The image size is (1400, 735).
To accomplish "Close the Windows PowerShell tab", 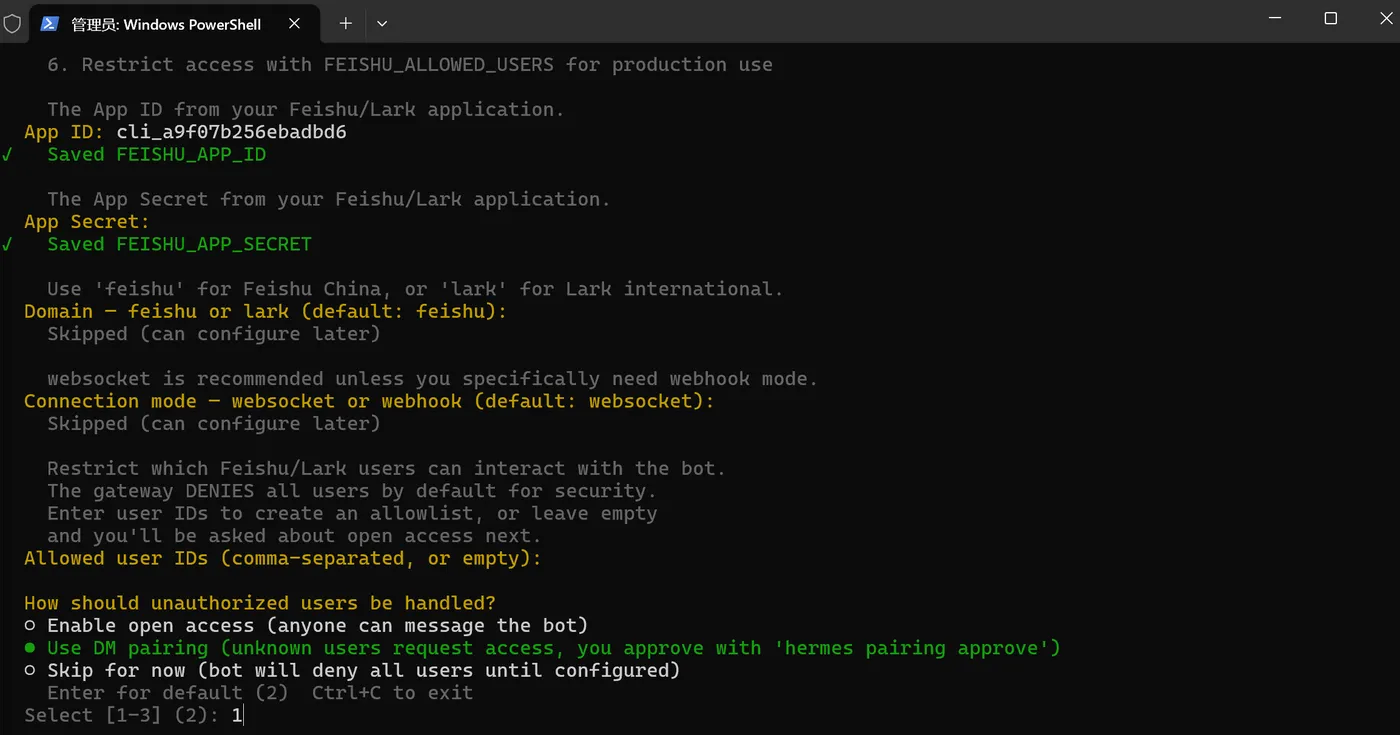I will click(x=294, y=23).
